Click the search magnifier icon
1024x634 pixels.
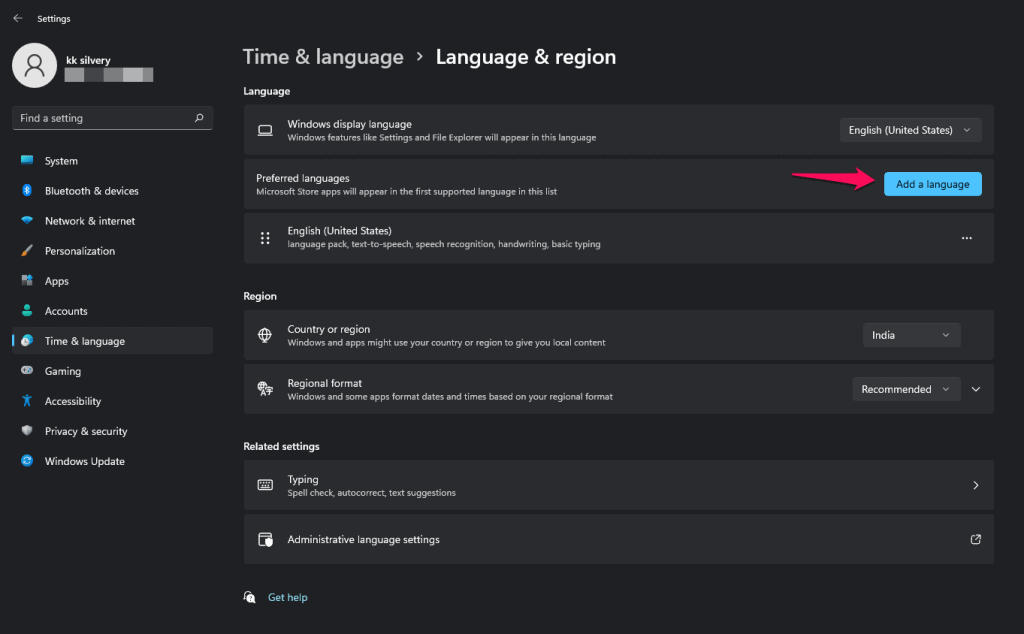[x=199, y=118]
